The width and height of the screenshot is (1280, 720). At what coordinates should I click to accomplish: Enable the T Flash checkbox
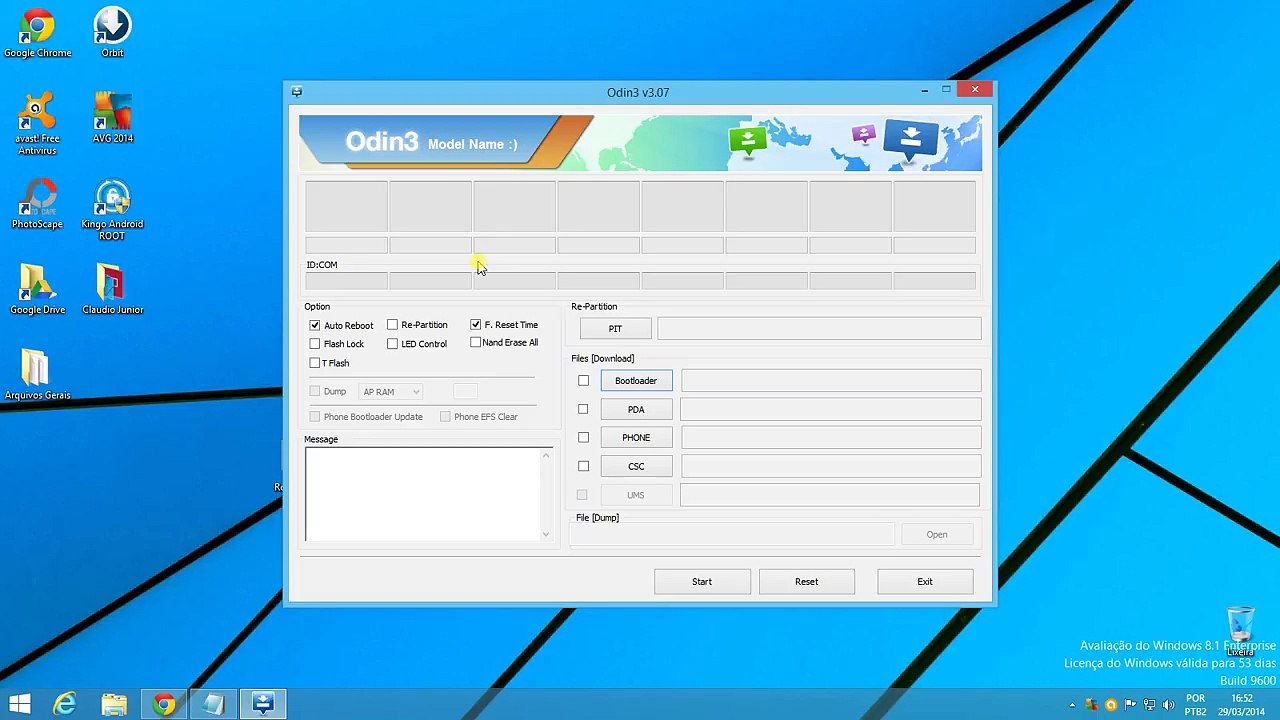315,363
